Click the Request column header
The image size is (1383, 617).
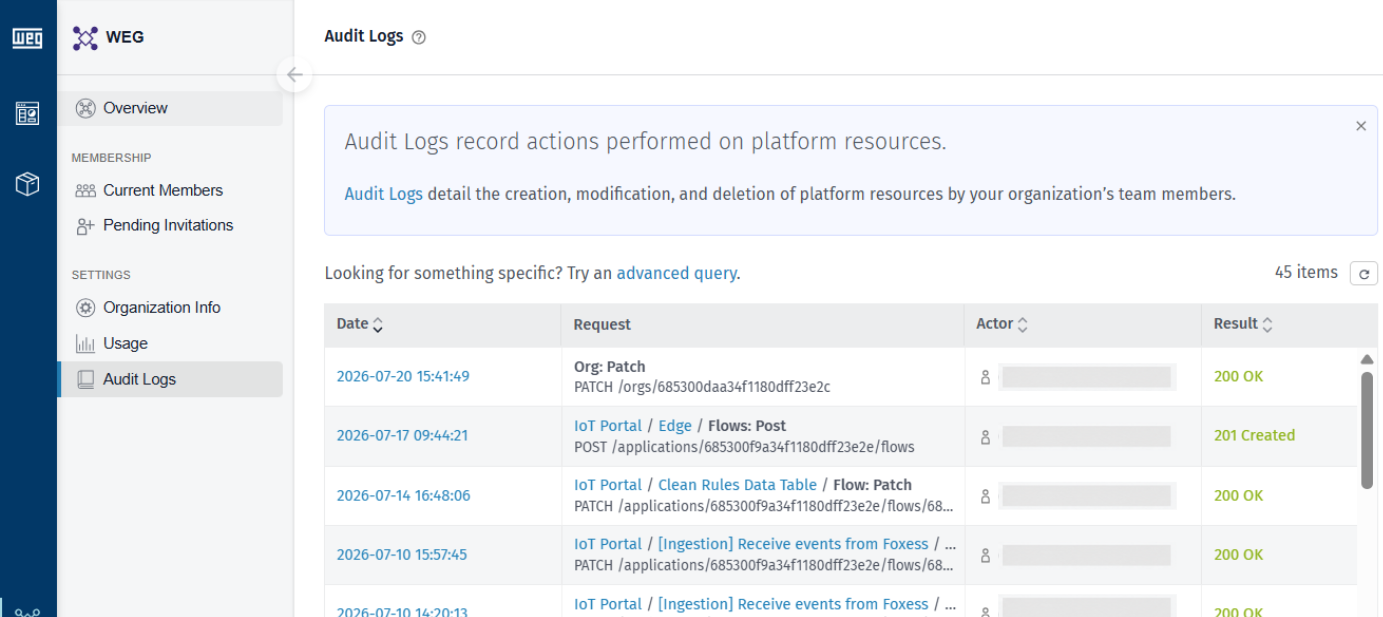point(602,324)
